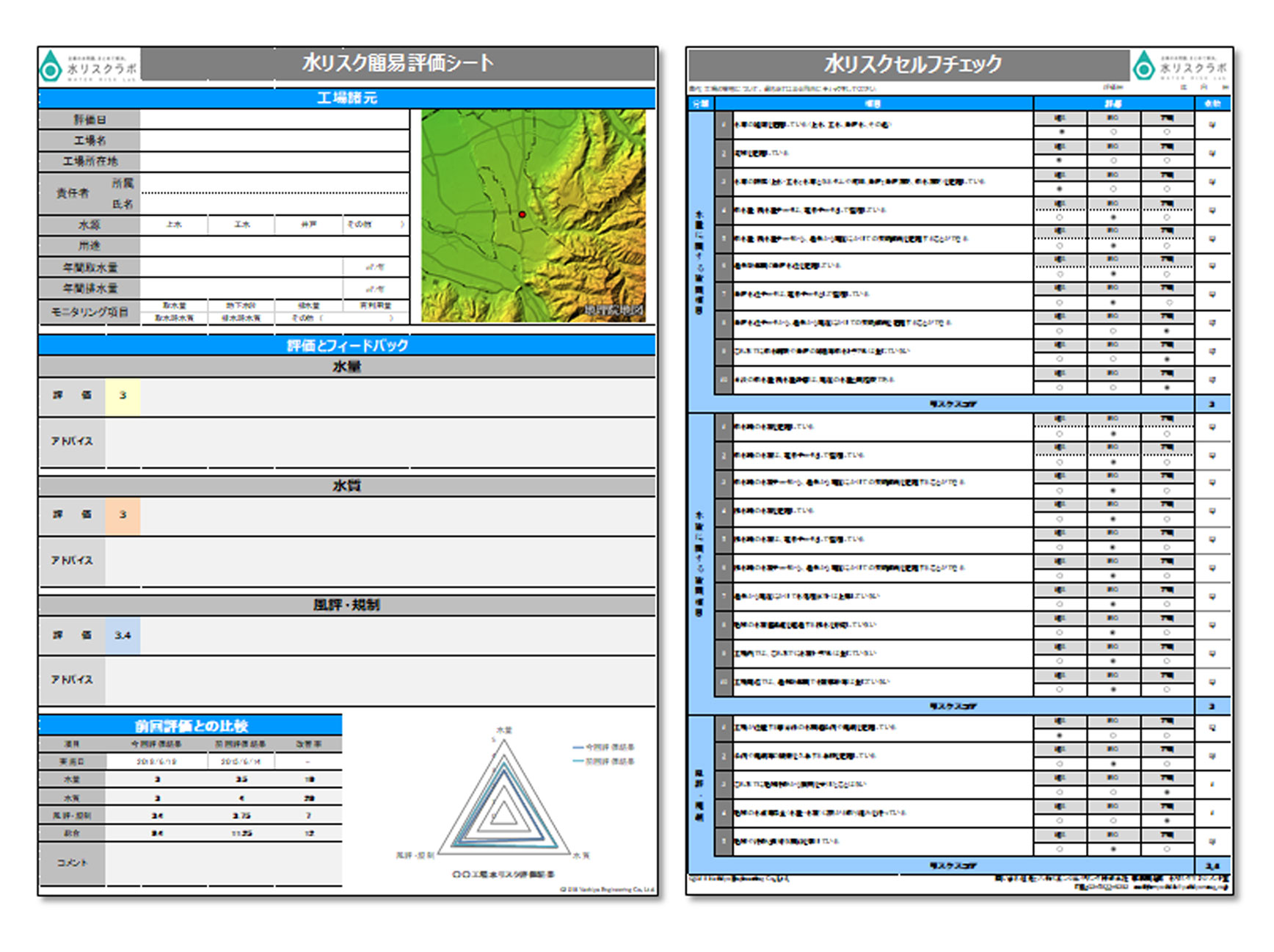Click the orange 水質 rating cell showing 3
Screen dimensions: 1274x952
123,515
